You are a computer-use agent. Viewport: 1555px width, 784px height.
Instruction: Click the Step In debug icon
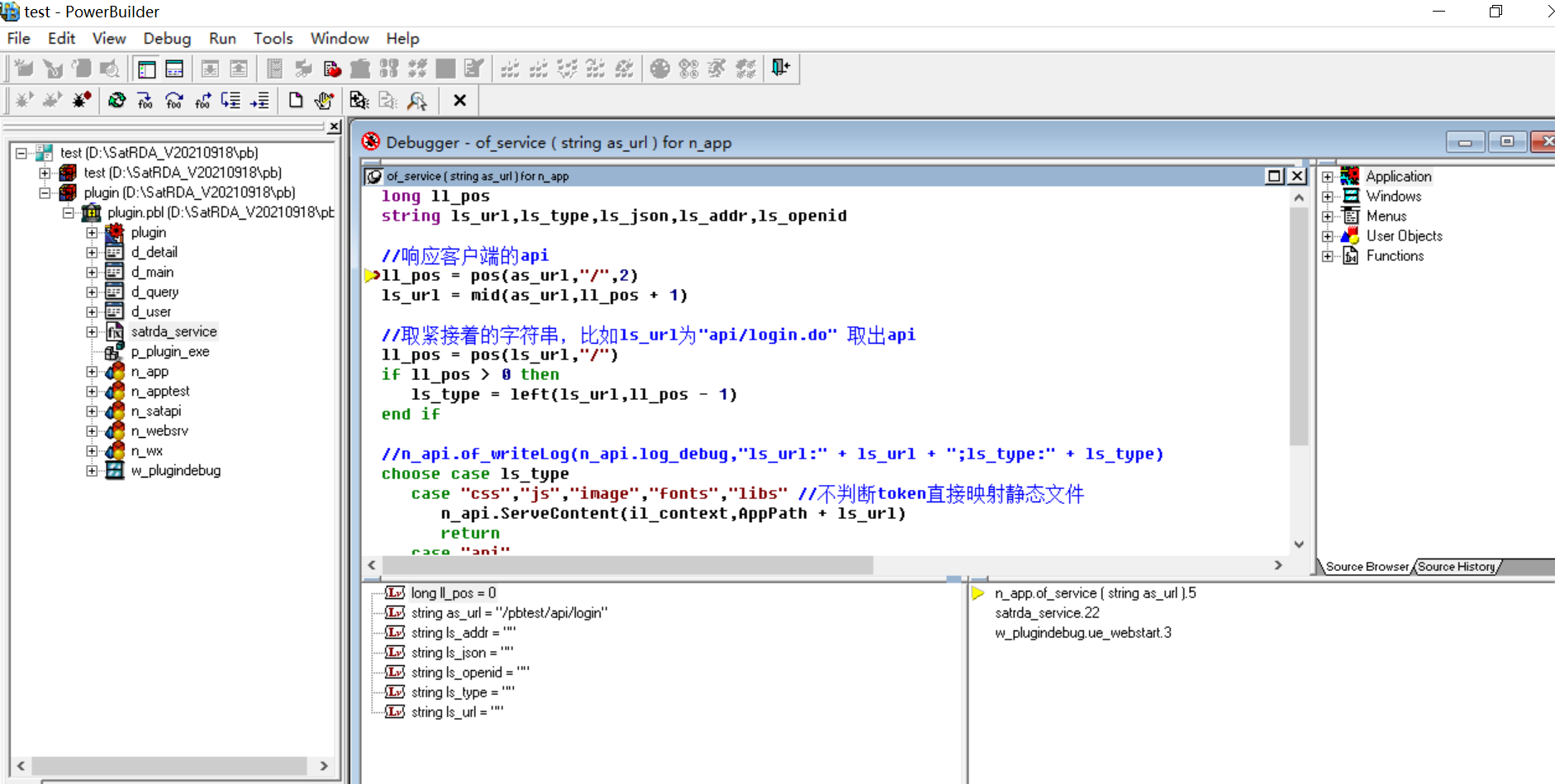tap(145, 100)
